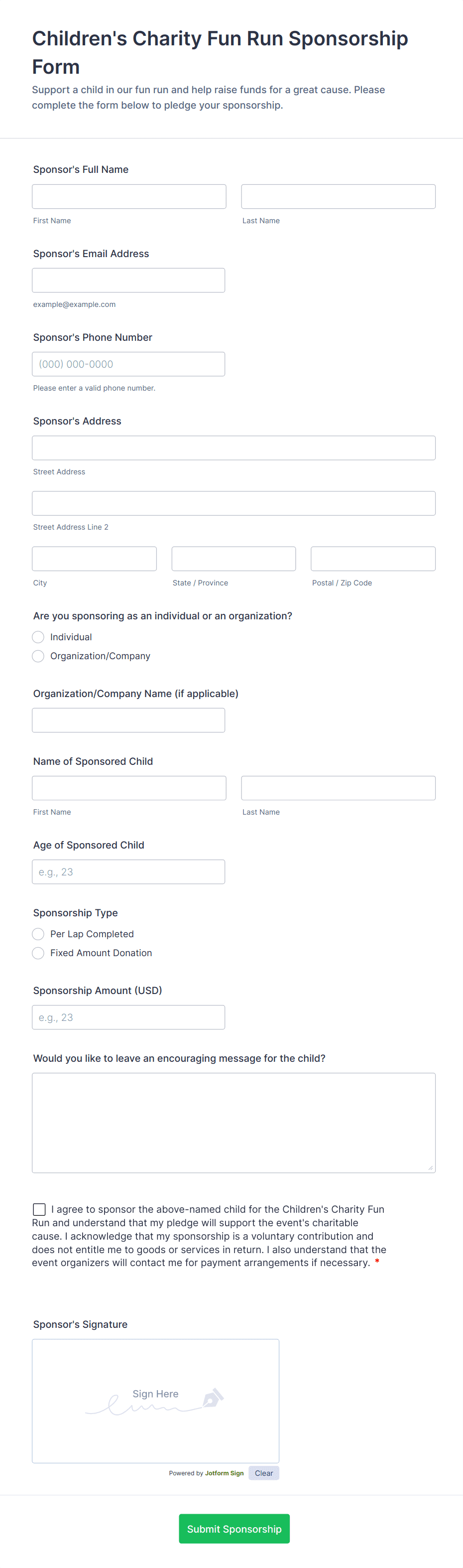Select the Individual radio option

pos(38,637)
